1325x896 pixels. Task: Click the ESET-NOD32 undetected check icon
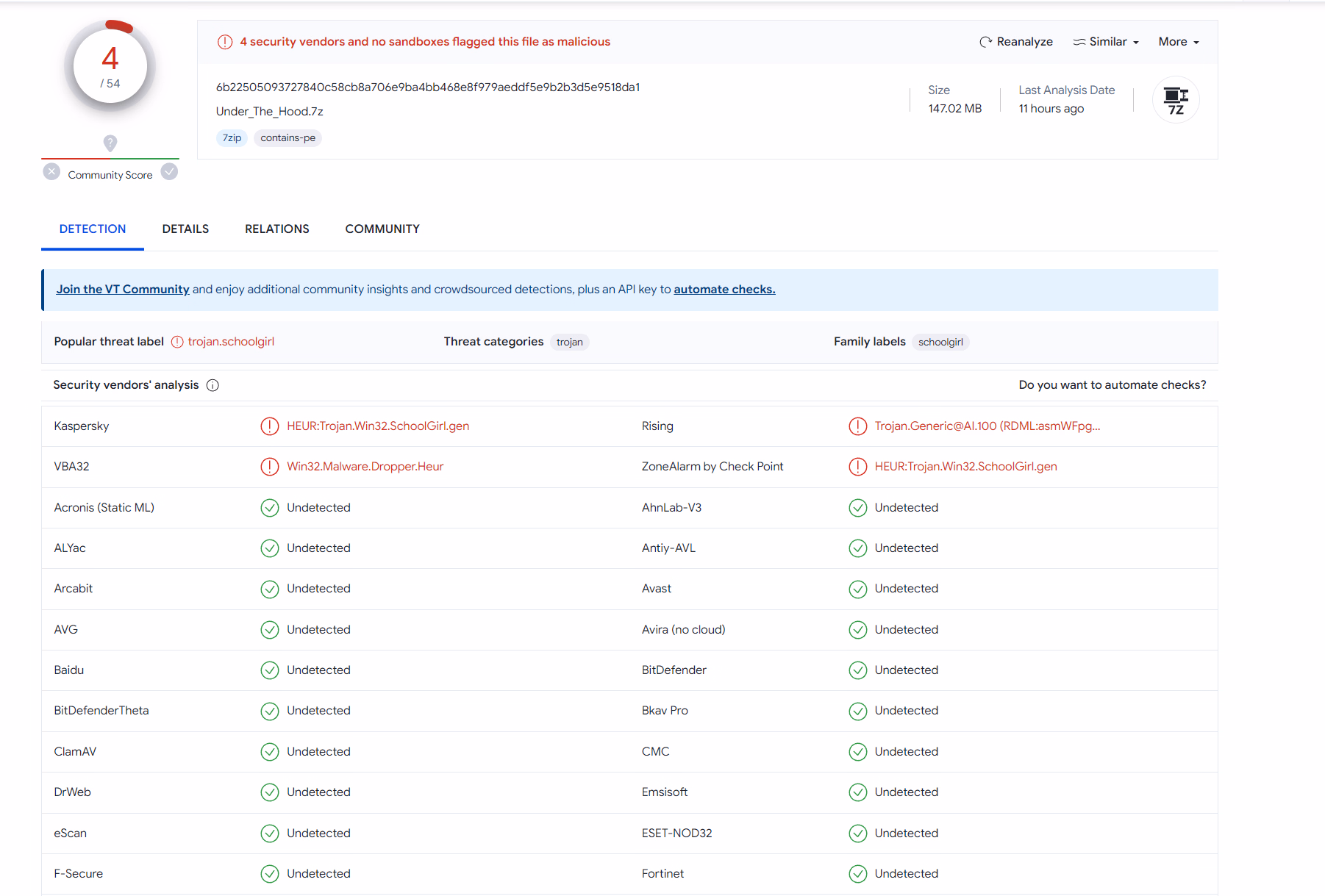click(x=858, y=834)
